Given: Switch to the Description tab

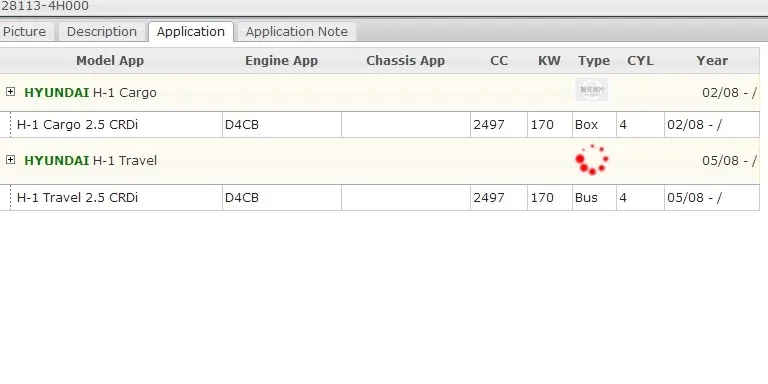Looking at the screenshot, I should pos(101,32).
